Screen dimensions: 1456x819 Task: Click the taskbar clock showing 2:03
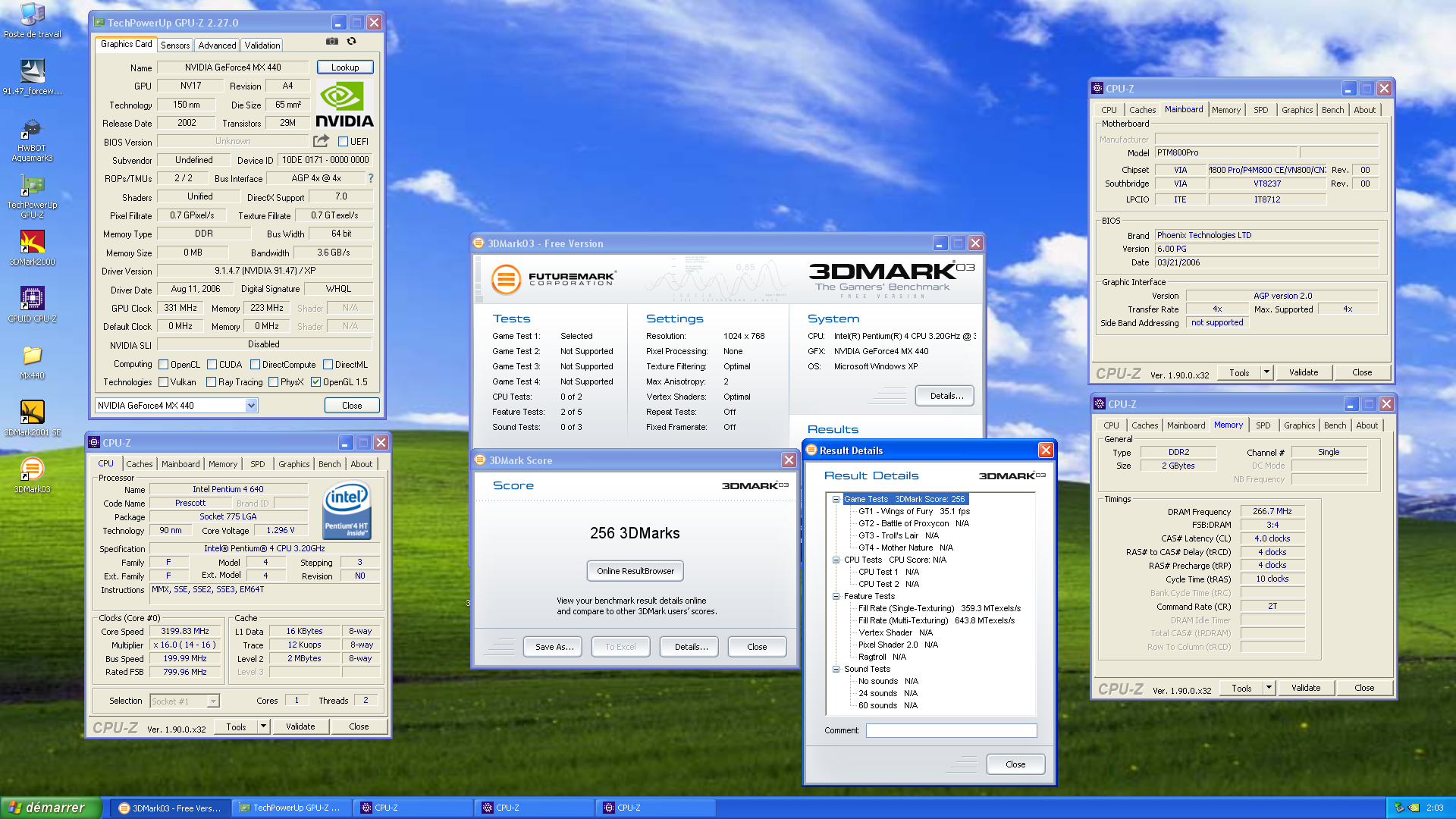point(1435,808)
